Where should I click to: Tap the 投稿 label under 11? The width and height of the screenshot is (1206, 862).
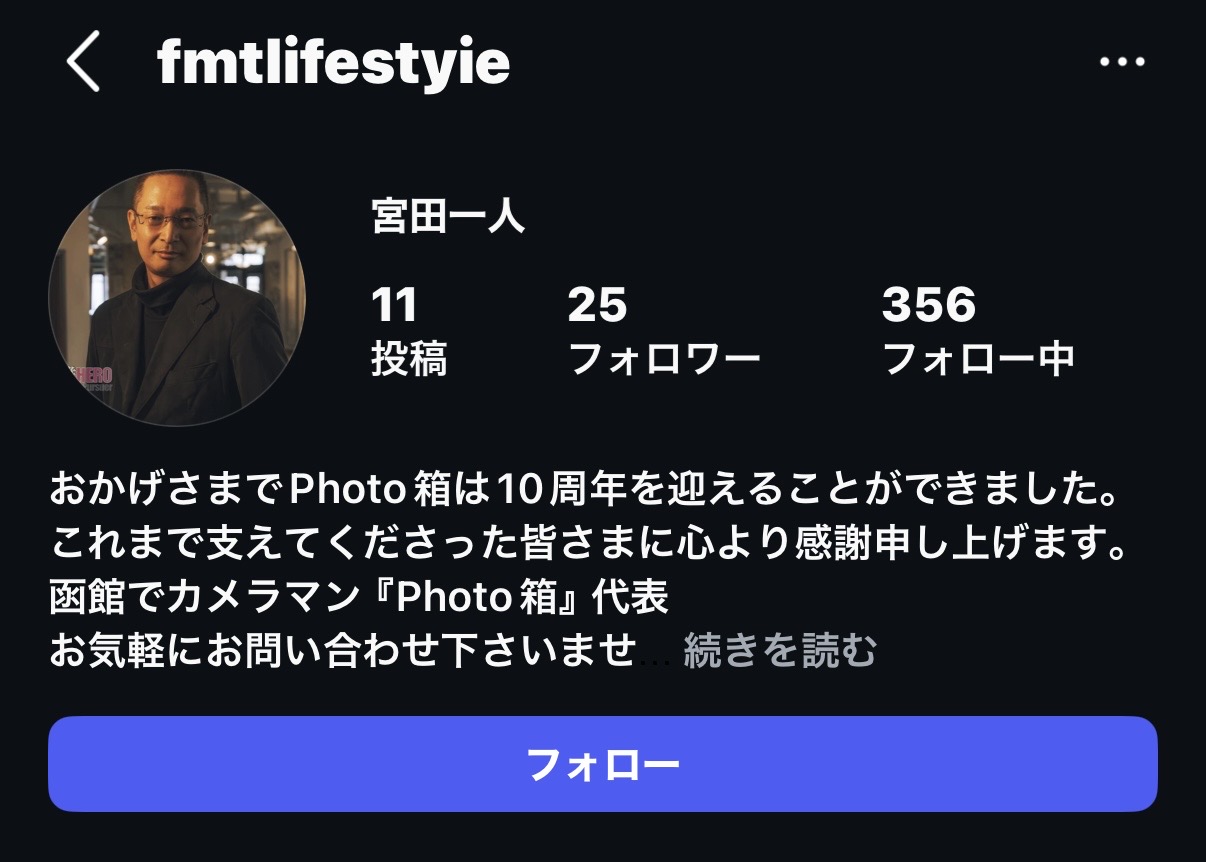click(x=409, y=358)
